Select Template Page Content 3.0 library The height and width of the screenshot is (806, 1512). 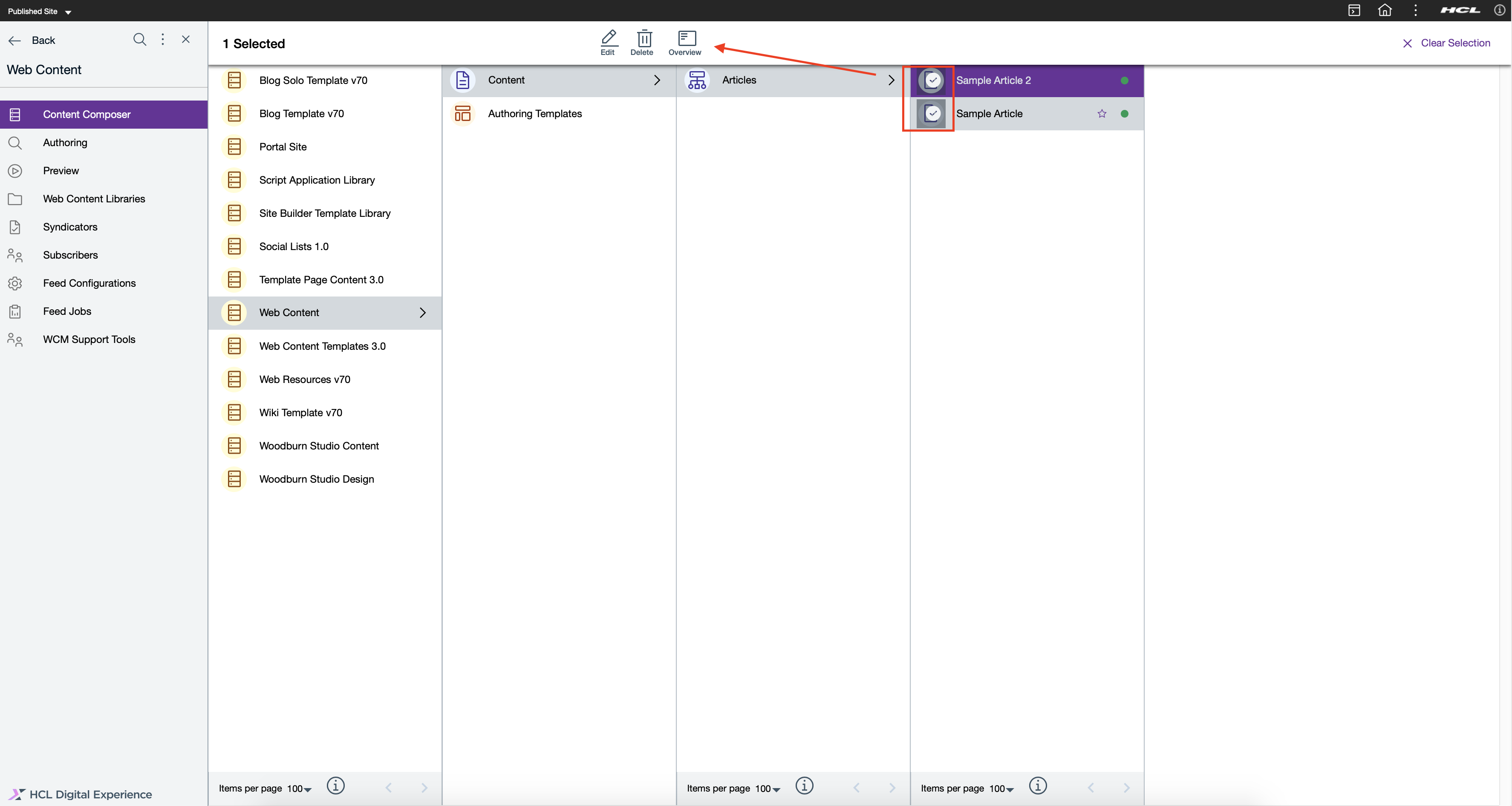point(325,280)
